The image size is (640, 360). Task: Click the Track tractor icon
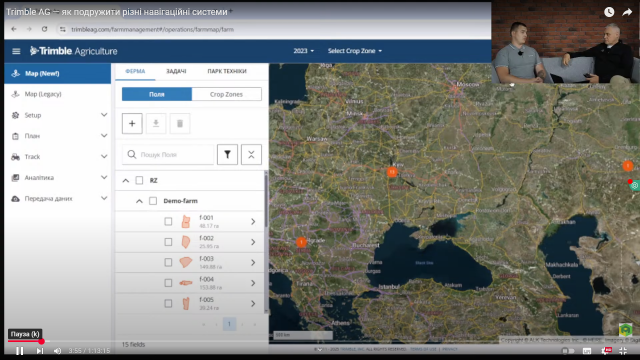click(x=16, y=157)
